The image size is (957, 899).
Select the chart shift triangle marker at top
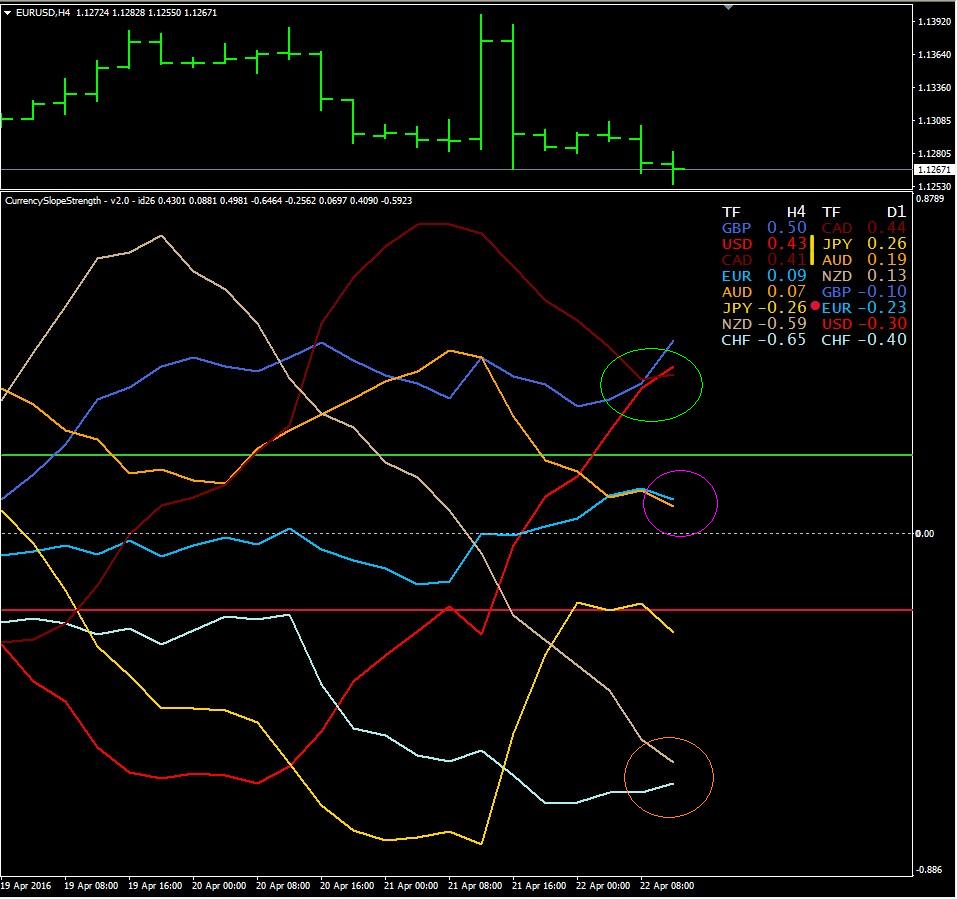click(x=728, y=7)
